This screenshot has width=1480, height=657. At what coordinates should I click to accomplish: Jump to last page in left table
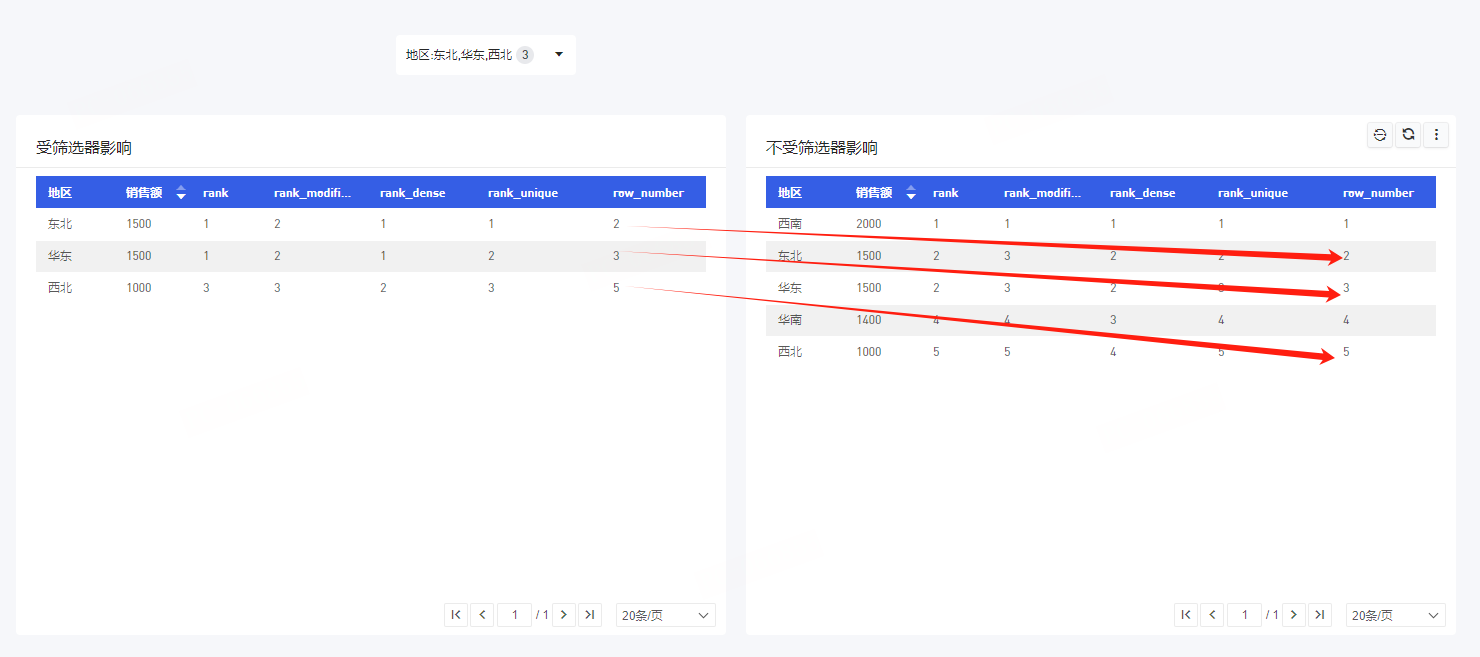[x=590, y=615]
